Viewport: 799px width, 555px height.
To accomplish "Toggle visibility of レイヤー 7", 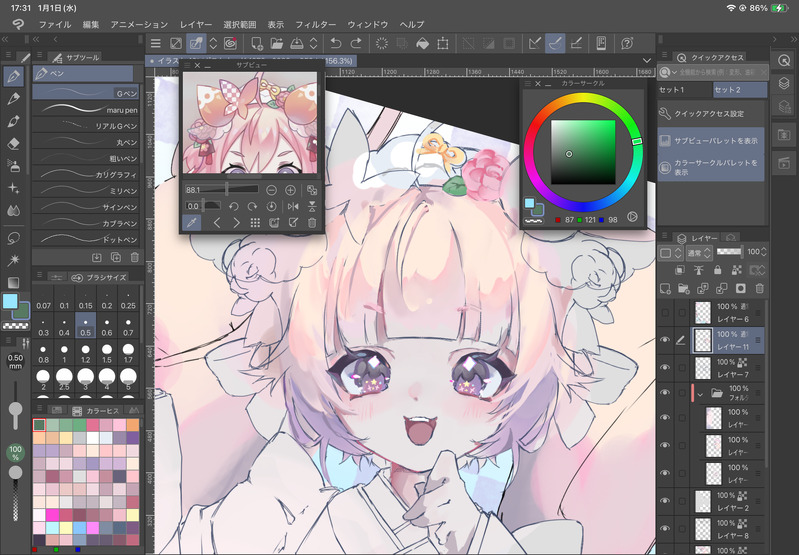I will click(x=665, y=367).
